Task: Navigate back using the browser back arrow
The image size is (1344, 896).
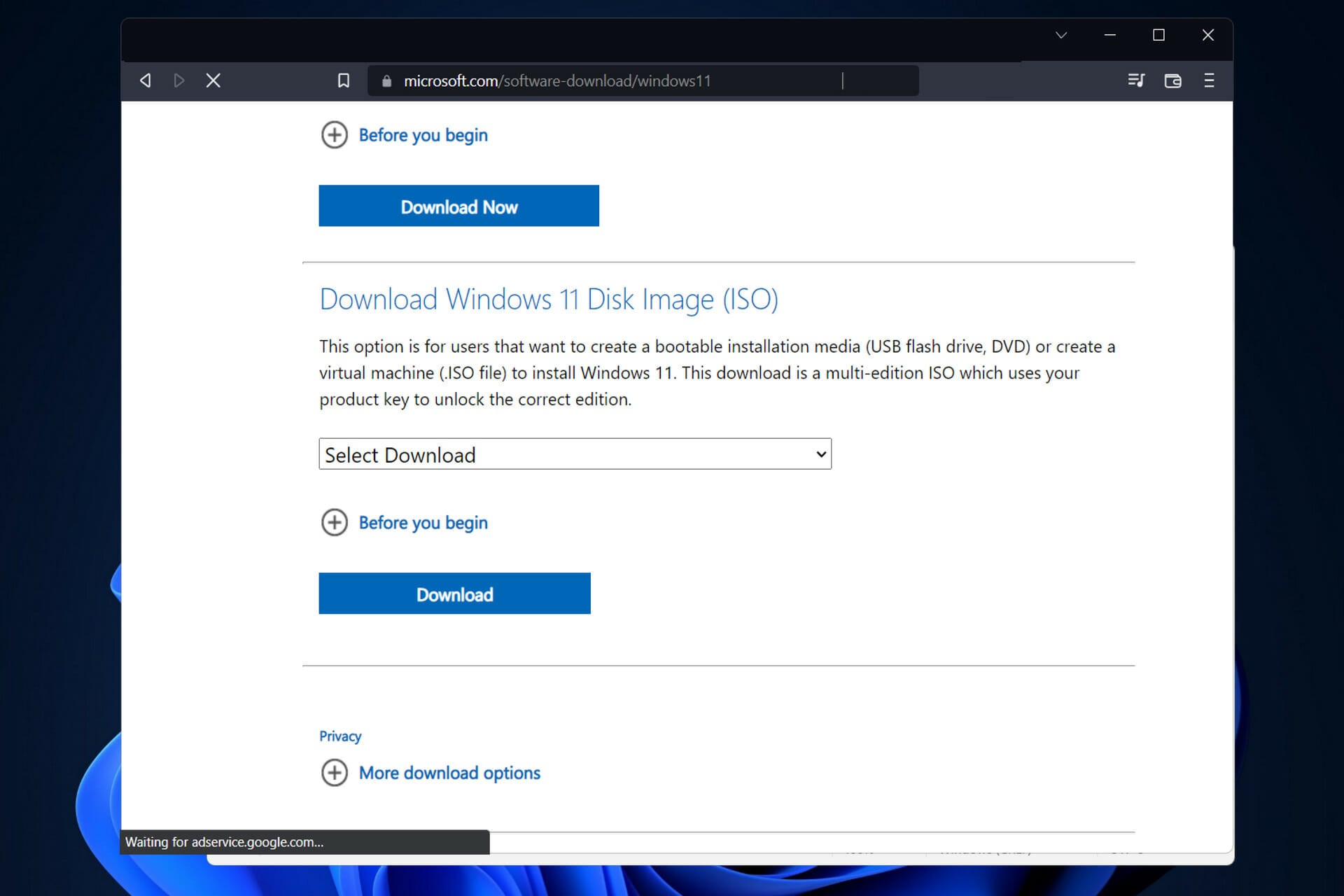Action: [x=145, y=80]
